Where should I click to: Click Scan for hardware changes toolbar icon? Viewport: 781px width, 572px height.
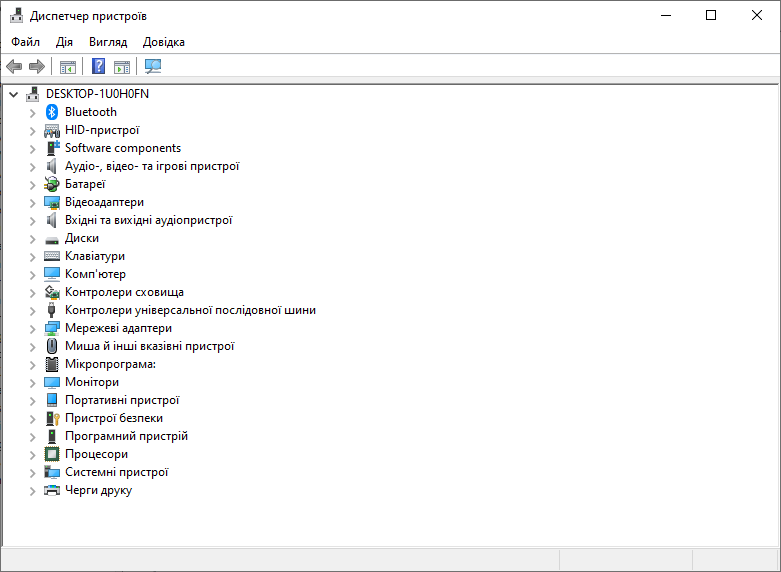tap(153, 66)
